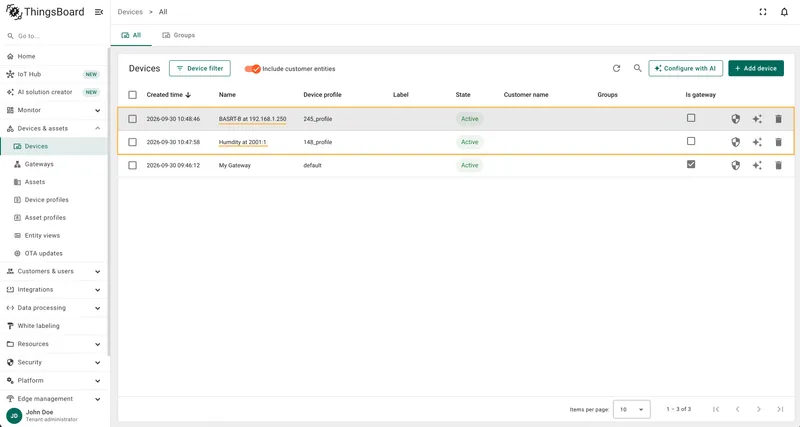Viewport: 800px width, 427px height.
Task: Sort by Created time arrow
Action: point(188,95)
